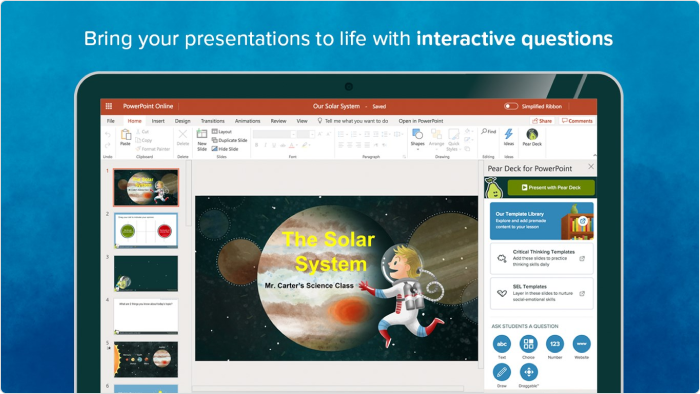Viewport: 700px width, 394px height.
Task: Add a New Slide
Action: pos(202,140)
